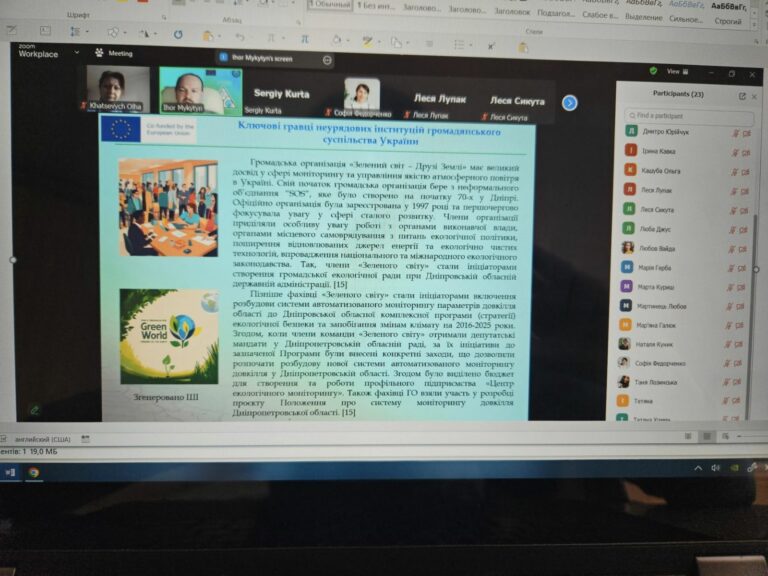768x576 pixels.
Task: Select Леся Сикута row in participants list
Action: click(686, 210)
